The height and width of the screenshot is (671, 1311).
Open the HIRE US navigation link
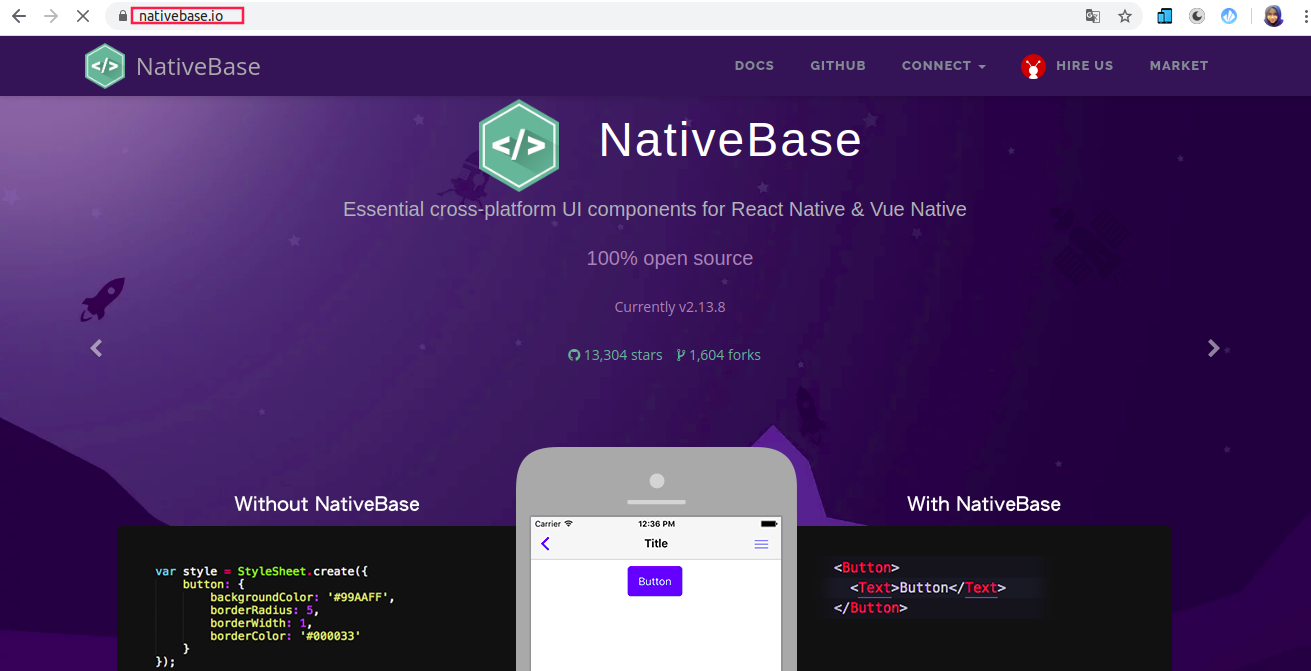[x=1084, y=66]
